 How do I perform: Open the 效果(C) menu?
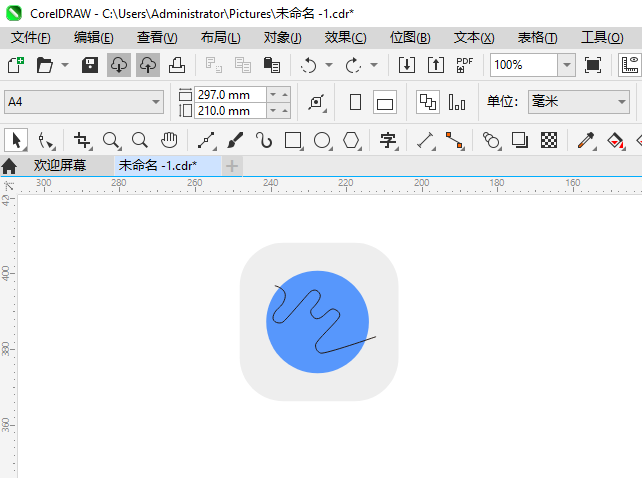point(346,38)
